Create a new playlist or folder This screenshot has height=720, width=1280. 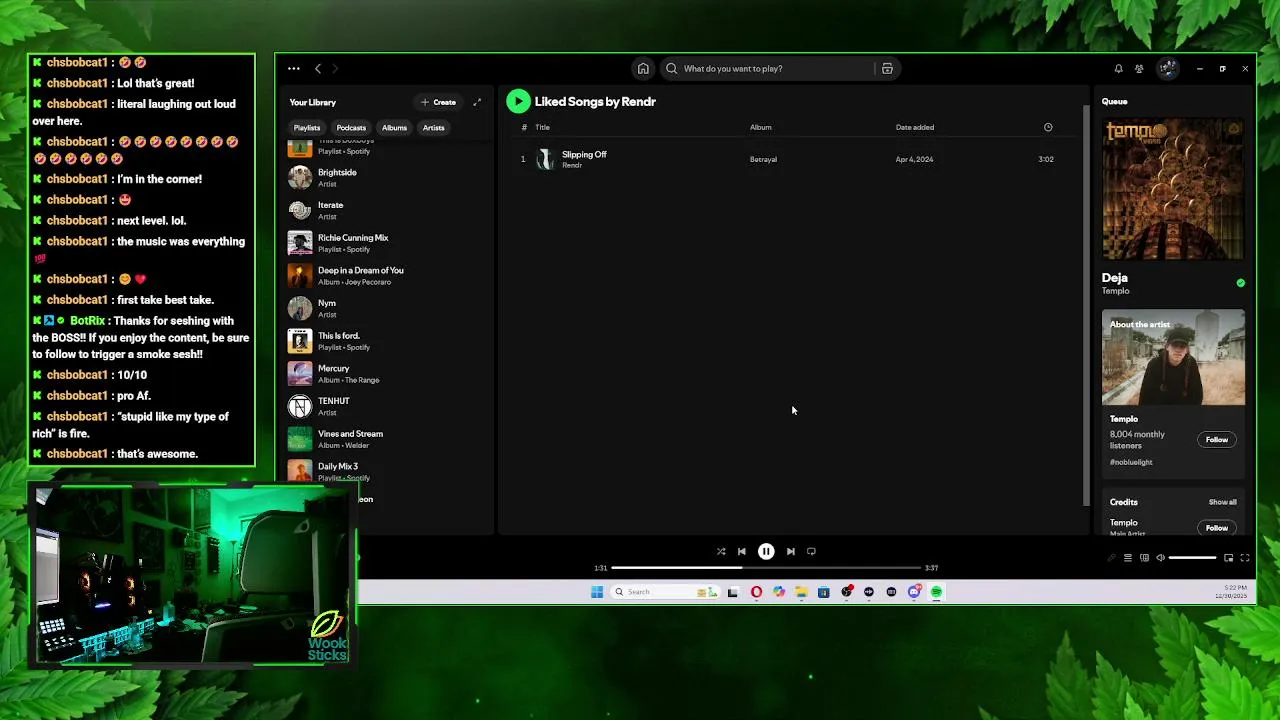point(439,102)
